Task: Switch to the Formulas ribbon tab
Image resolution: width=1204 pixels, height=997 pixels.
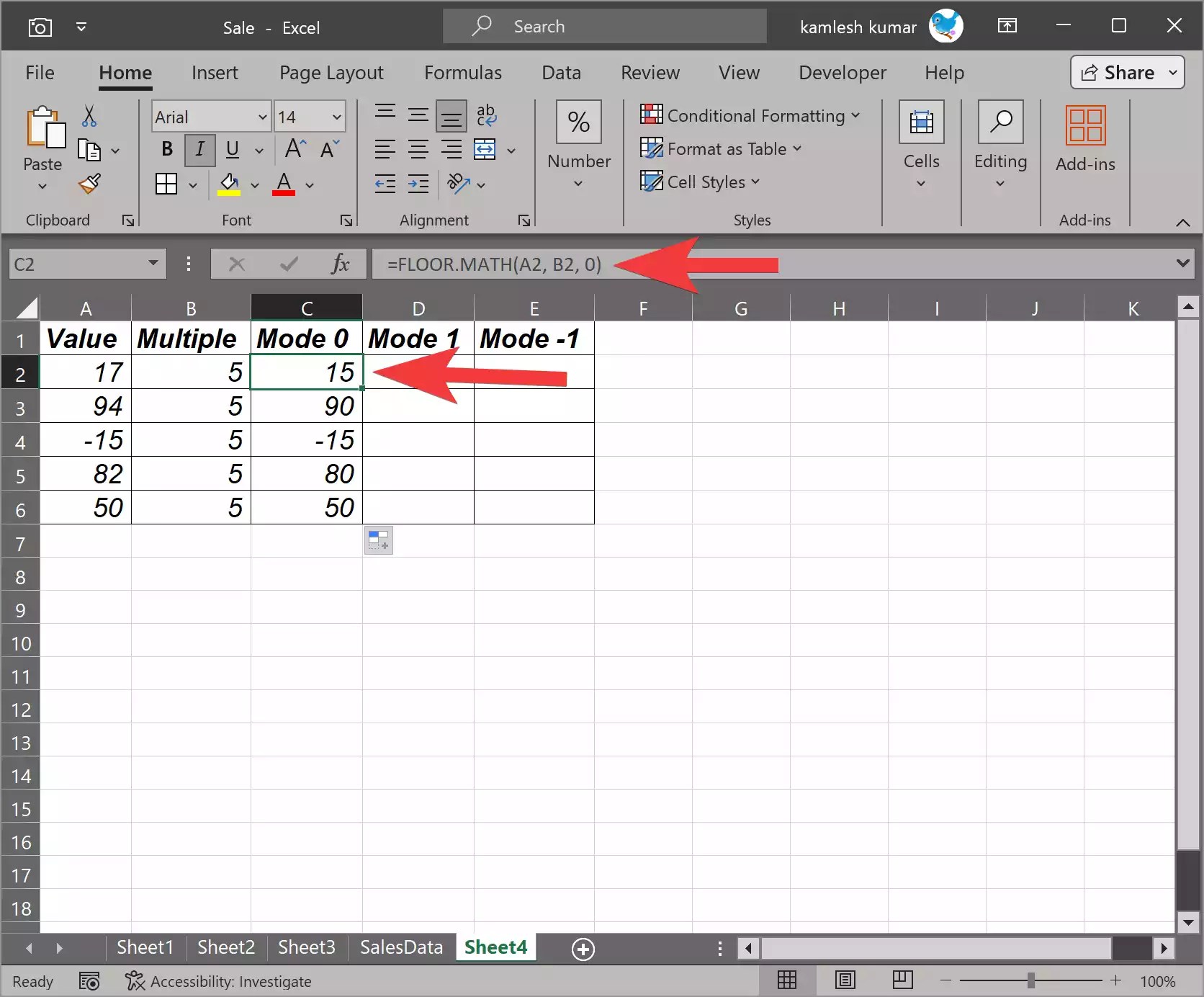Action: coord(462,72)
